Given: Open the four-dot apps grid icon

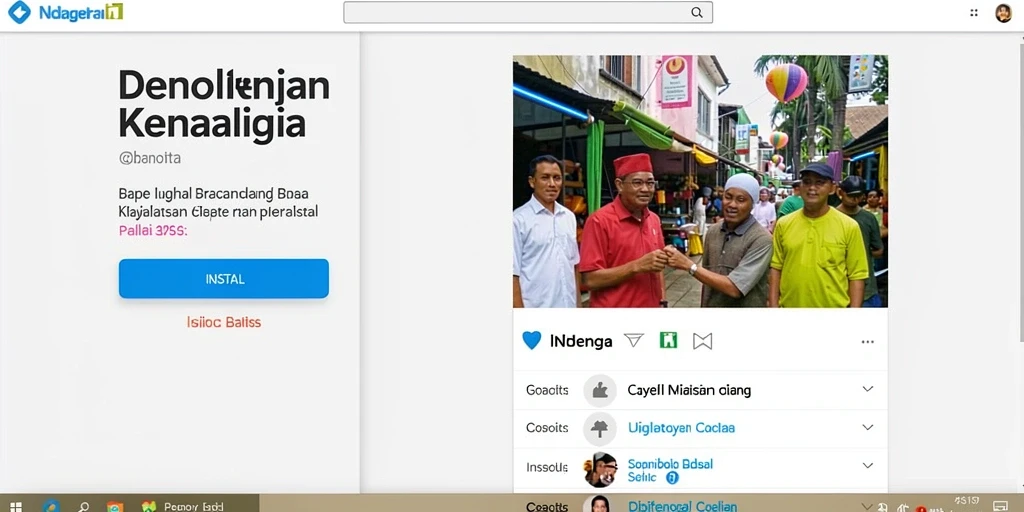Looking at the screenshot, I should click(974, 12).
